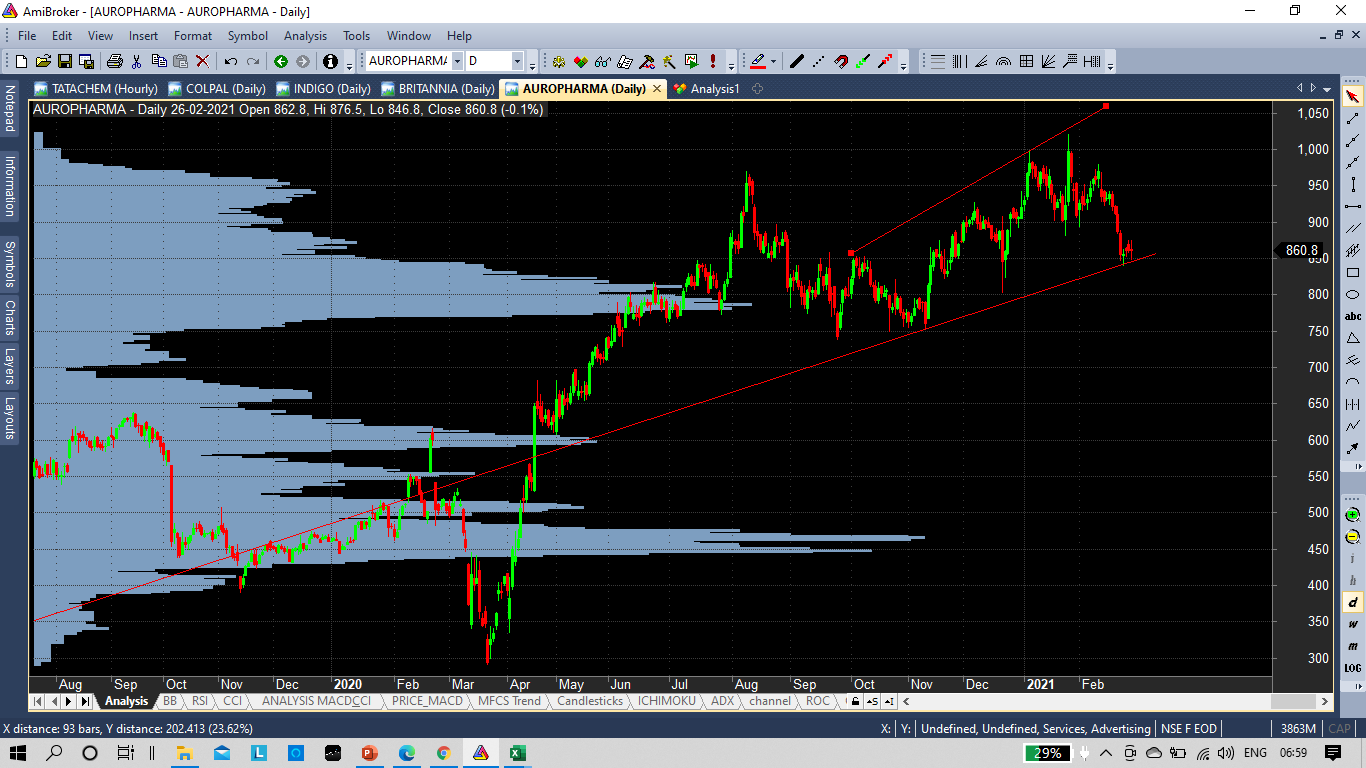Open the Candlesticks sheet tab

click(590, 701)
